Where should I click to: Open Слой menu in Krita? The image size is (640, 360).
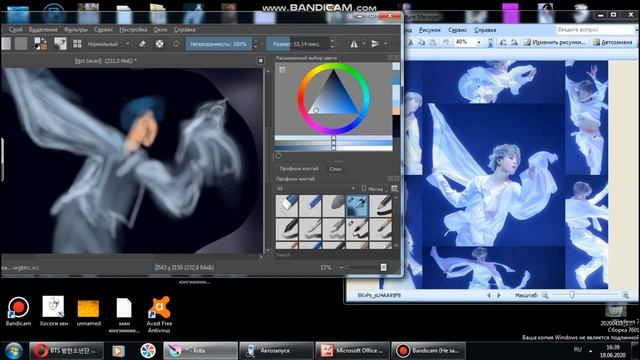point(16,29)
